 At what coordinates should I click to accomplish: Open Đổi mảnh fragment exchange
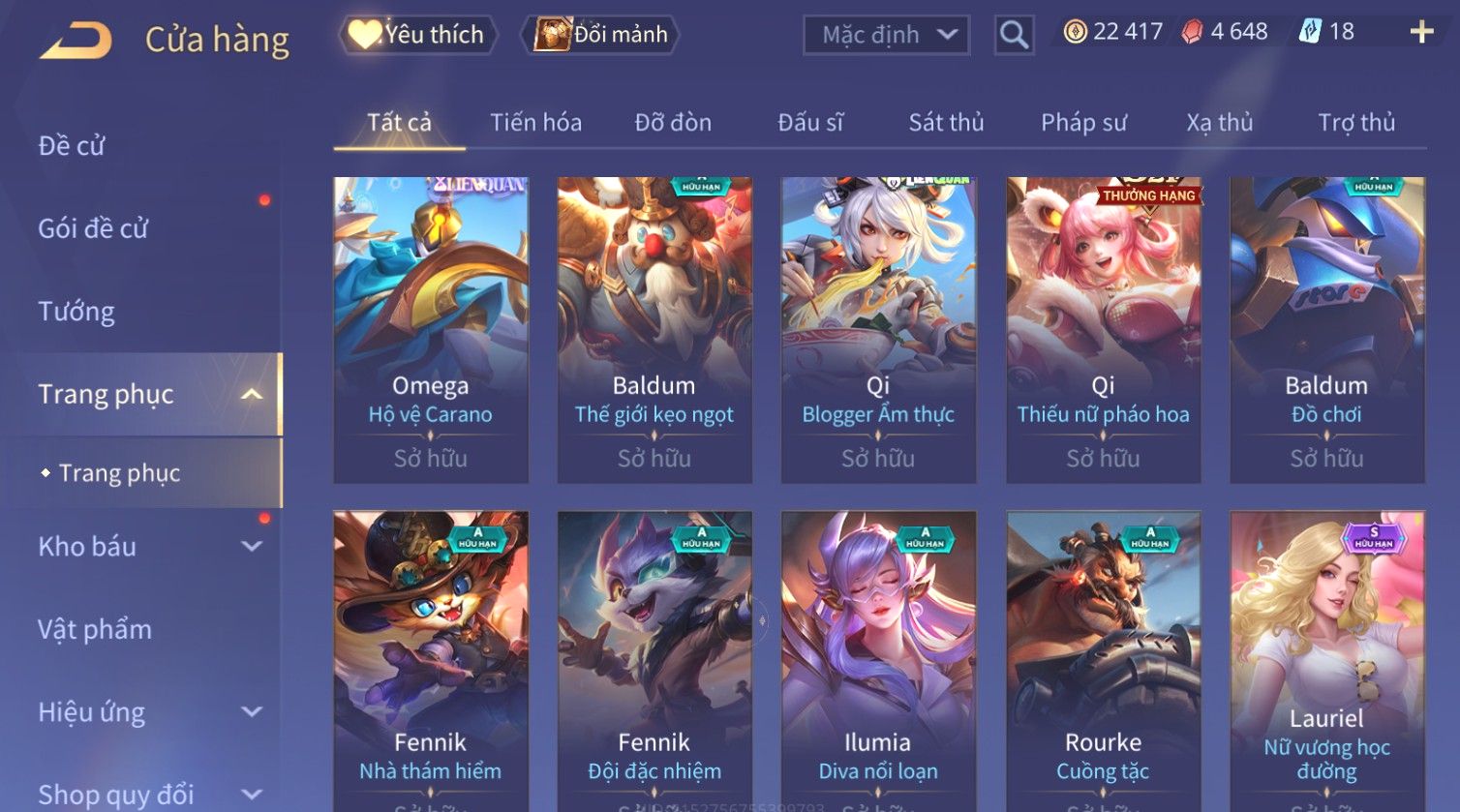600,35
